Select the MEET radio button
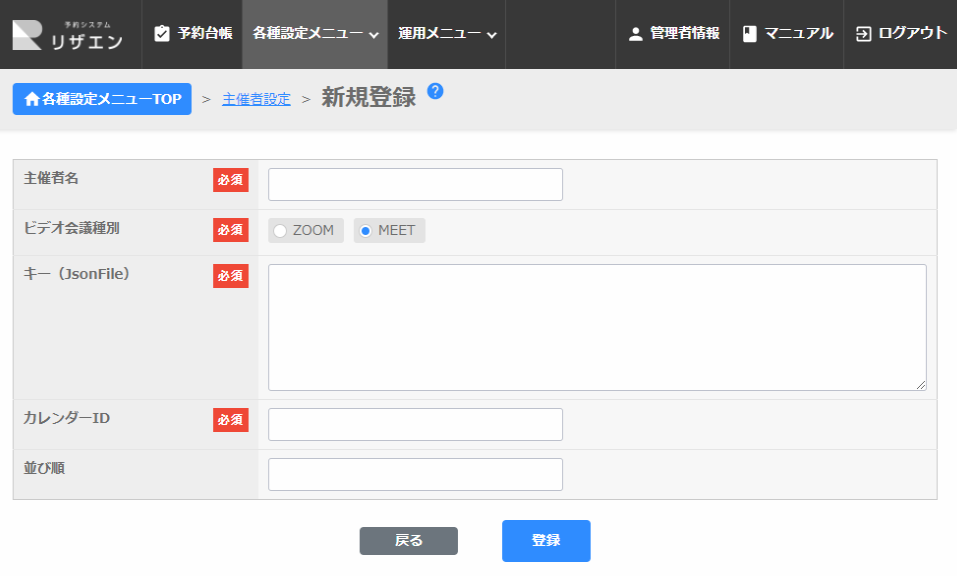Viewport: 957px width, 576px height. point(366,231)
